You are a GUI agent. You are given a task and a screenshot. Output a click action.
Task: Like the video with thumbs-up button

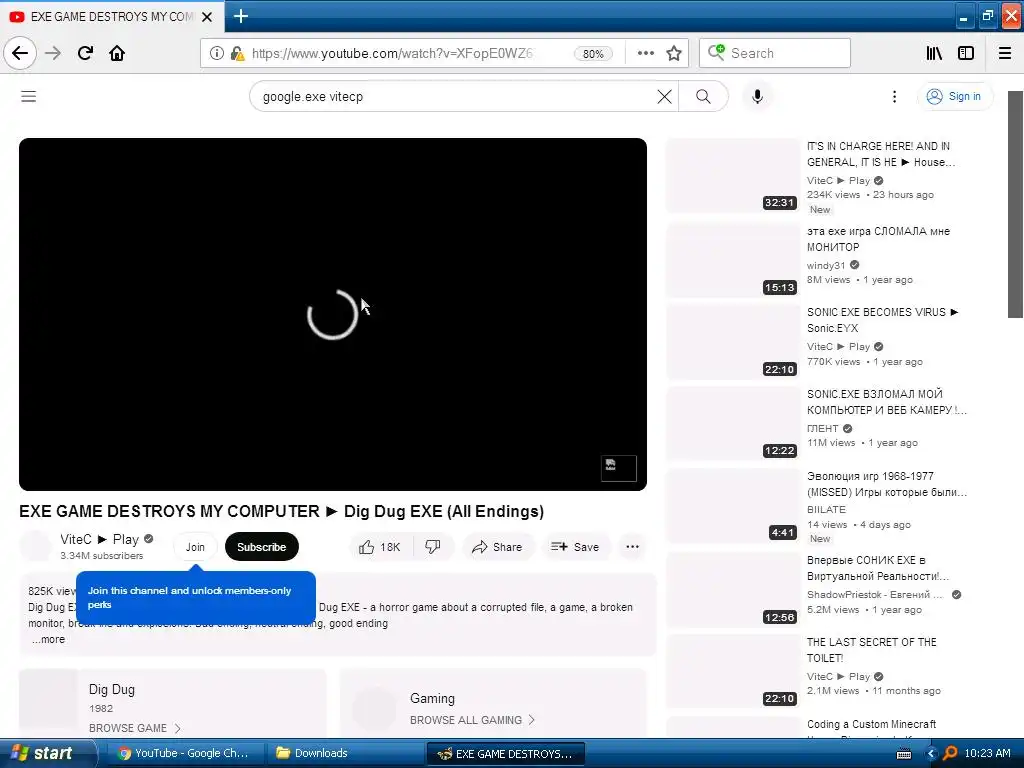[380, 547]
